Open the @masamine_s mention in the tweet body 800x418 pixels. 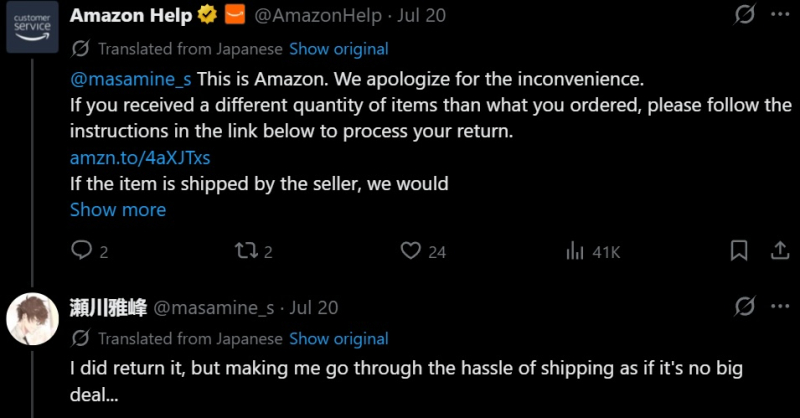[x=131, y=79]
